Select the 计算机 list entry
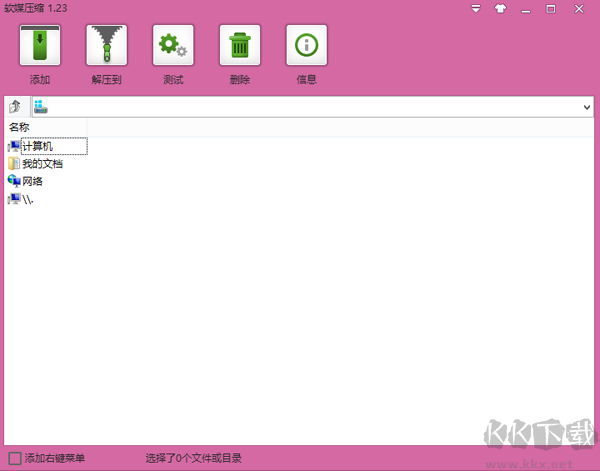This screenshot has height=471, width=600. [x=37, y=146]
